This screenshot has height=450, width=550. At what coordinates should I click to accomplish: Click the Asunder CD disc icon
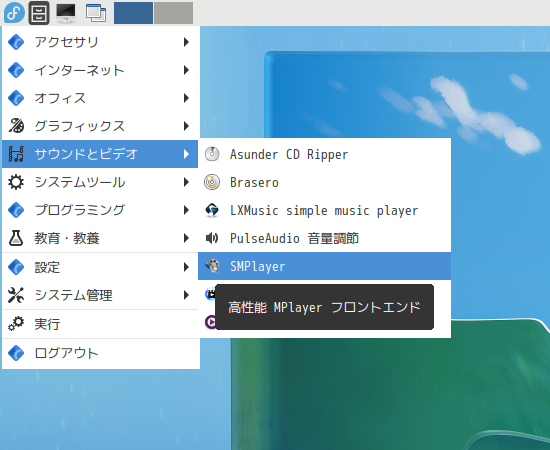click(212, 154)
